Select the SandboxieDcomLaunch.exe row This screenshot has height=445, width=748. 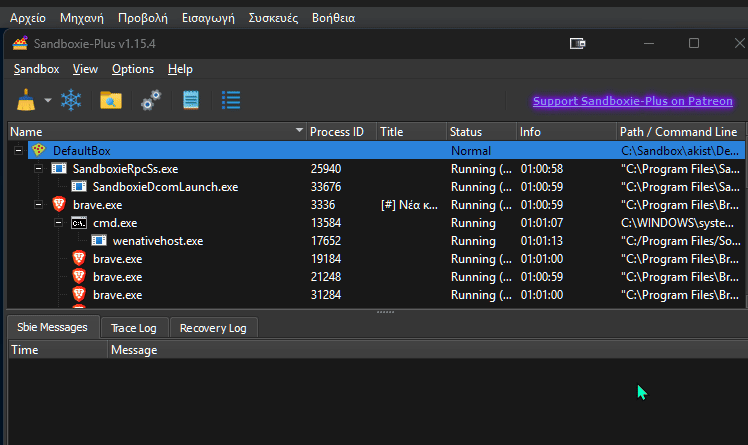pos(376,187)
